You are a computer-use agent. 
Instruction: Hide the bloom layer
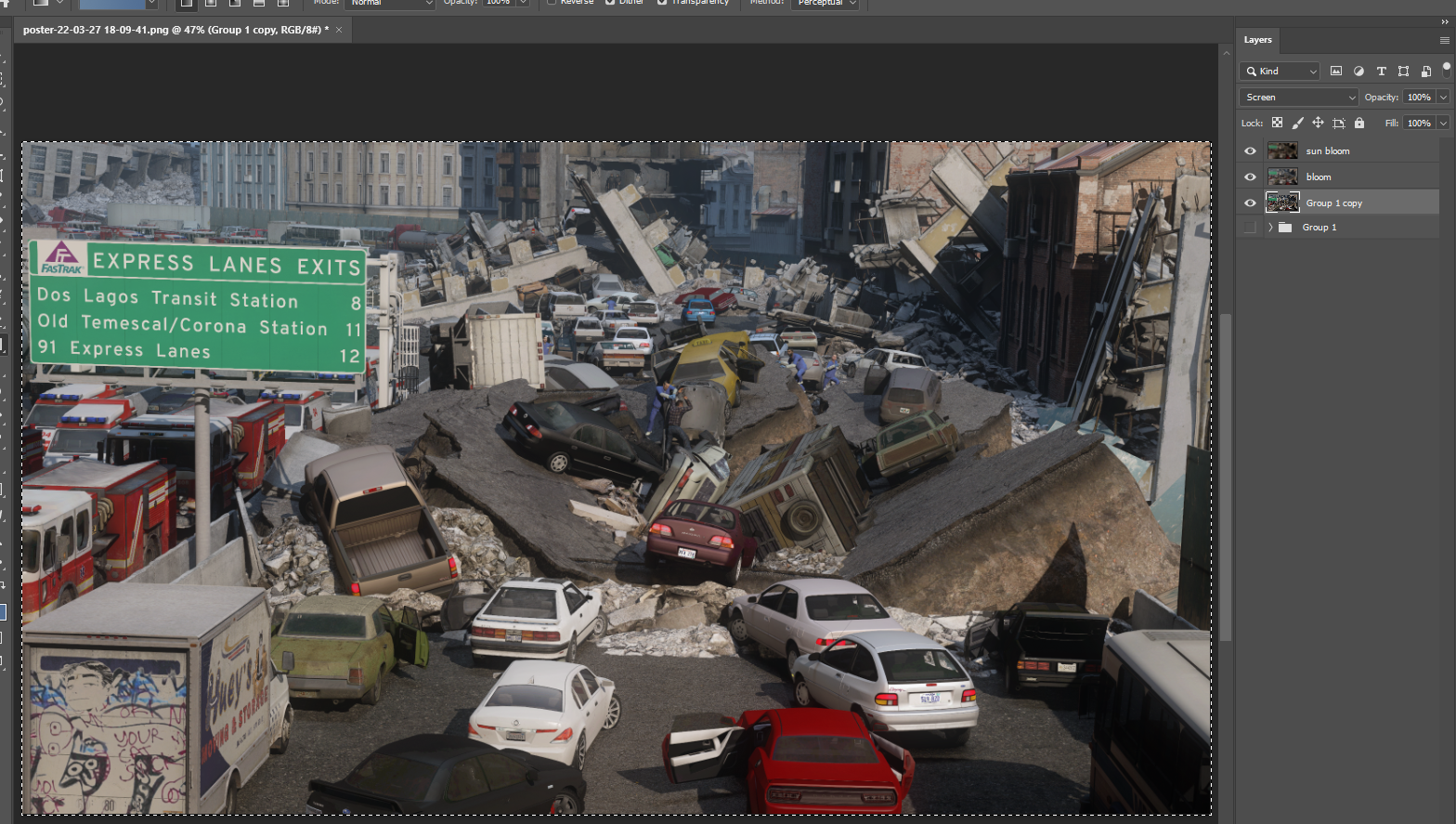[x=1250, y=177]
